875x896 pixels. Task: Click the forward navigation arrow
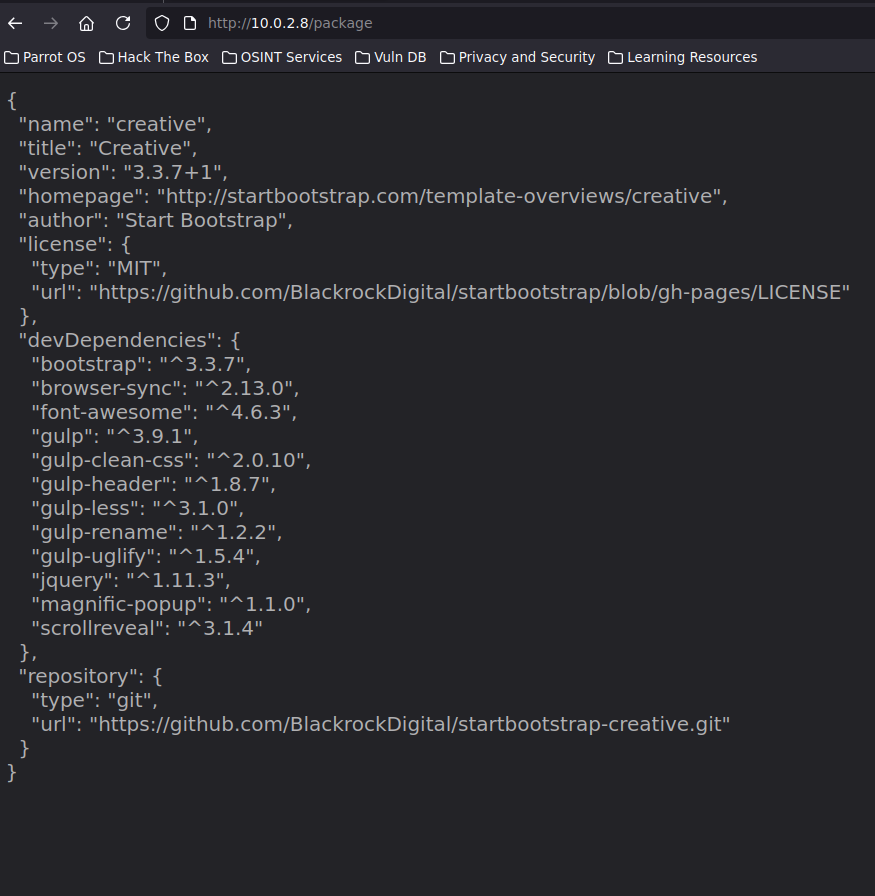[x=51, y=23]
